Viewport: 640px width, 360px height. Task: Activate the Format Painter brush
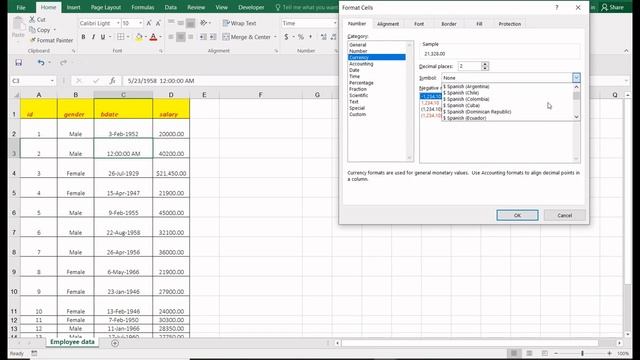pyautogui.click(x=33, y=40)
